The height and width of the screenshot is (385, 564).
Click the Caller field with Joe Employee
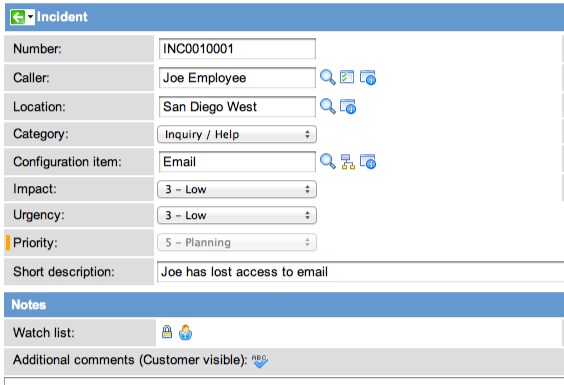237,77
